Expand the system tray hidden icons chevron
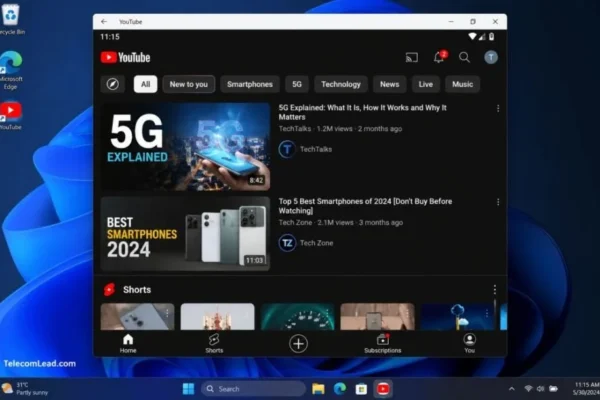The width and height of the screenshot is (600, 400). [512, 389]
